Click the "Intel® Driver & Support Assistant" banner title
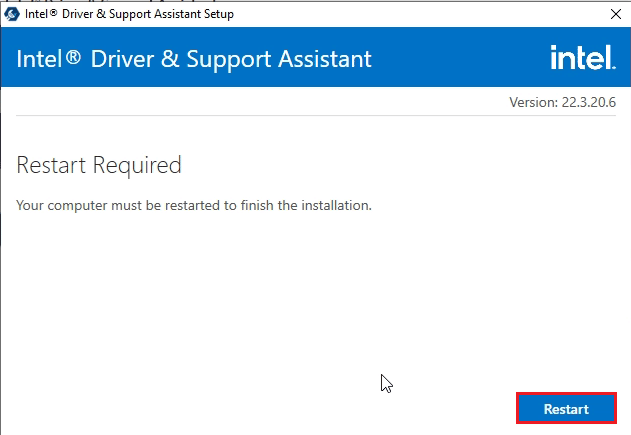The height and width of the screenshot is (435, 631). tap(194, 59)
